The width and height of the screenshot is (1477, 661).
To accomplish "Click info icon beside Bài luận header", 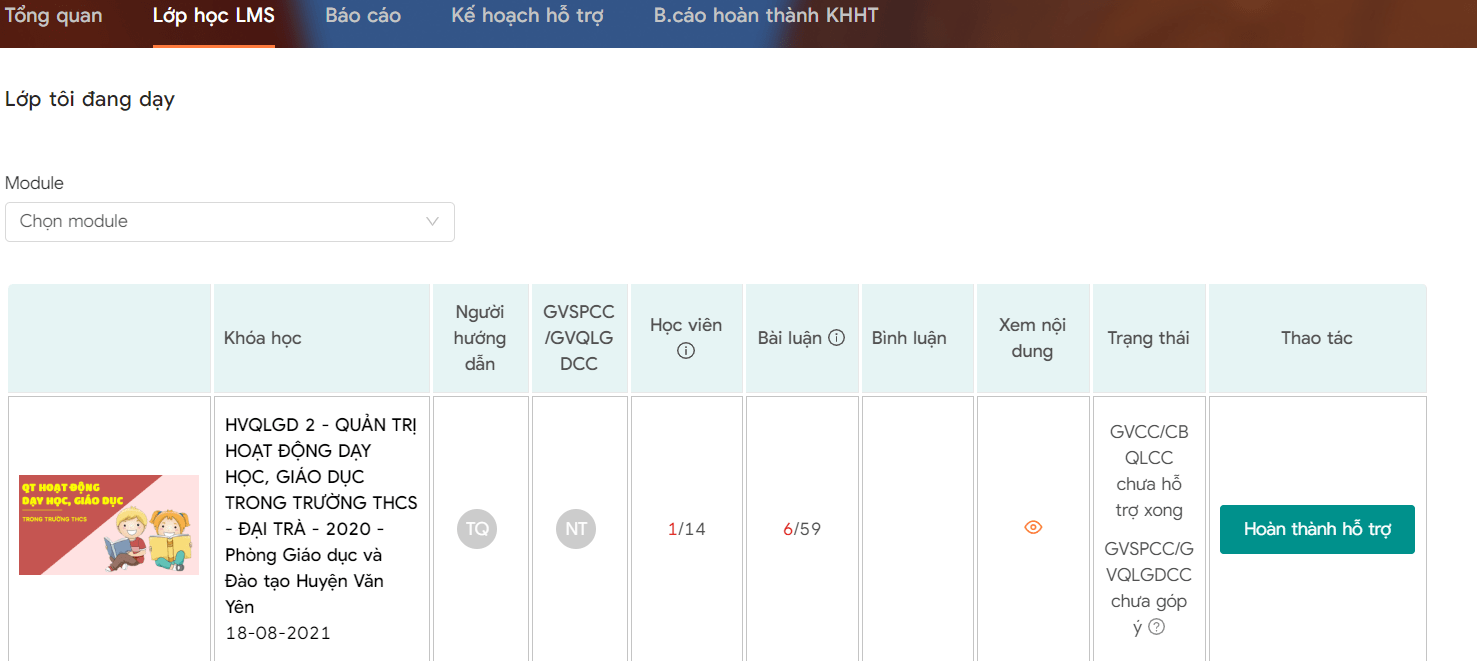I will point(837,338).
